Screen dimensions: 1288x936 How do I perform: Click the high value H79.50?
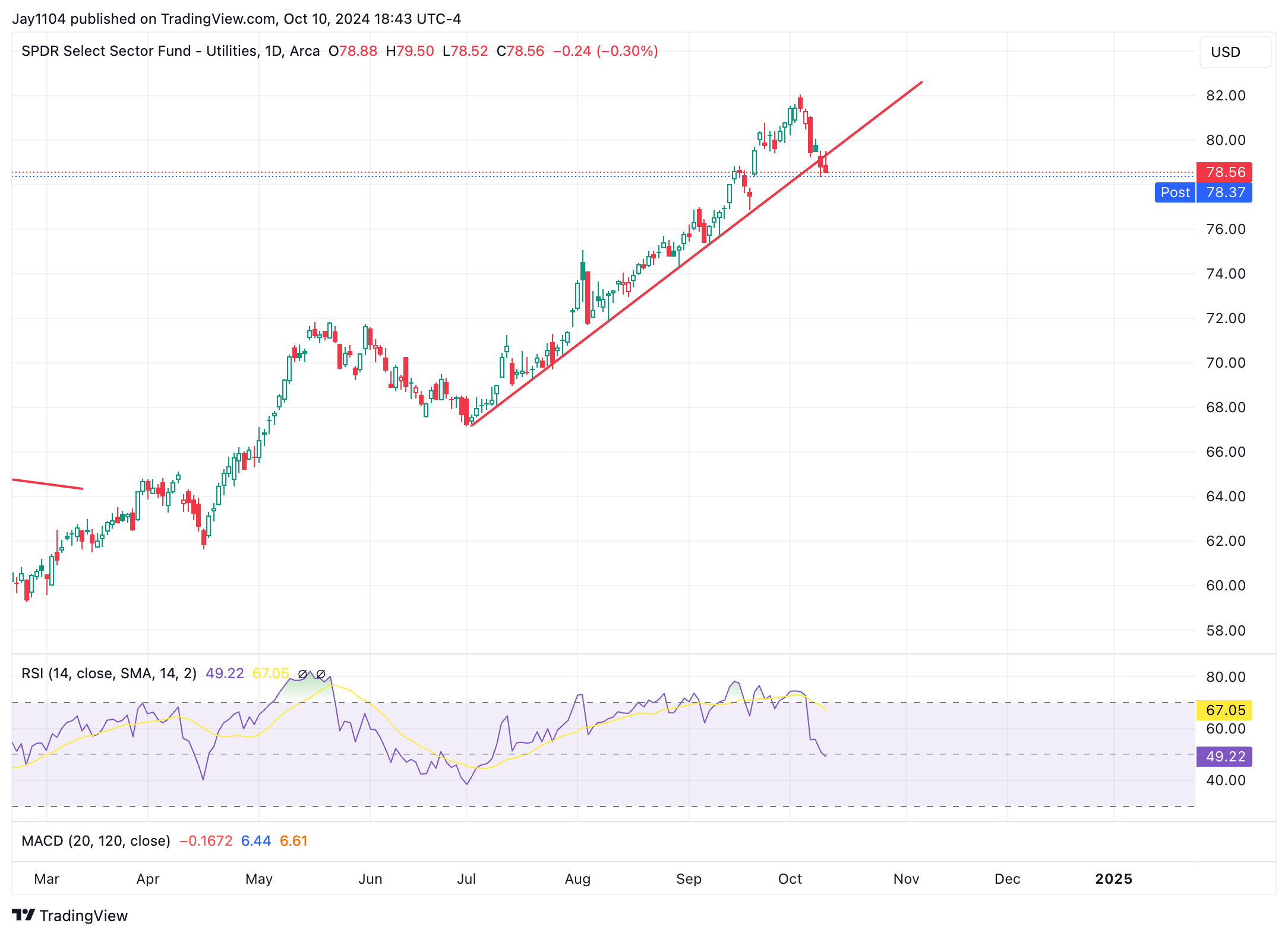[410, 51]
